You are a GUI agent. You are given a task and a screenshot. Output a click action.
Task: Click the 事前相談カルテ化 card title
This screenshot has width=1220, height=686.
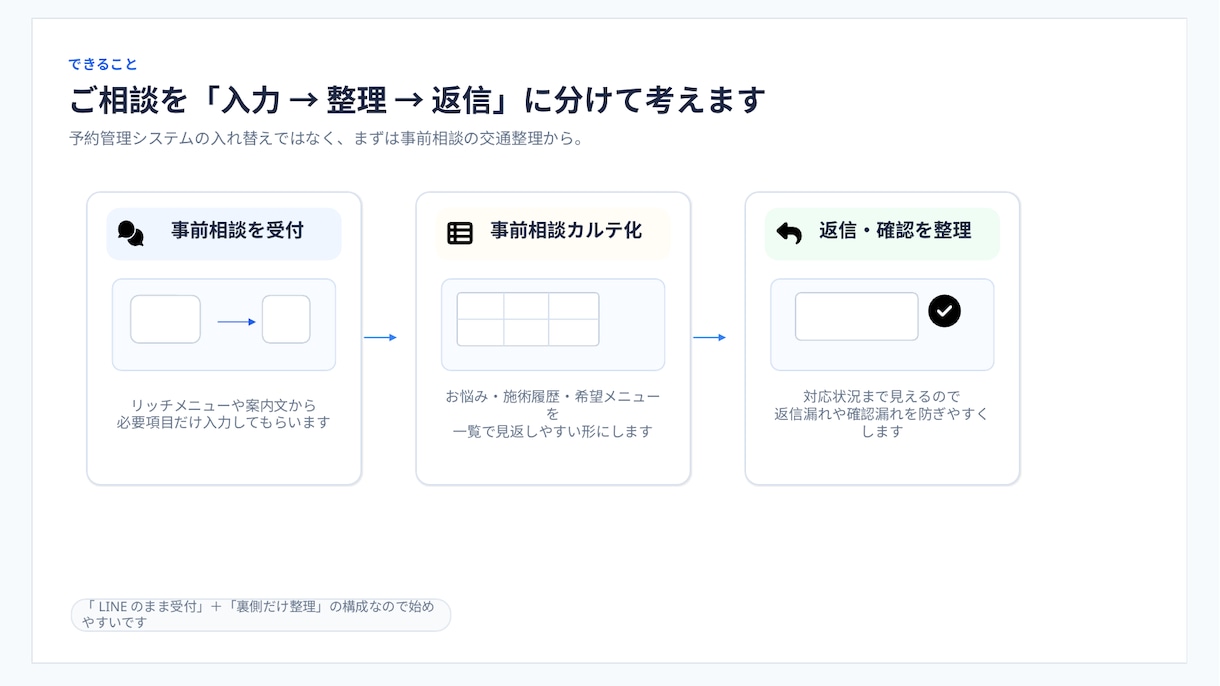point(566,230)
